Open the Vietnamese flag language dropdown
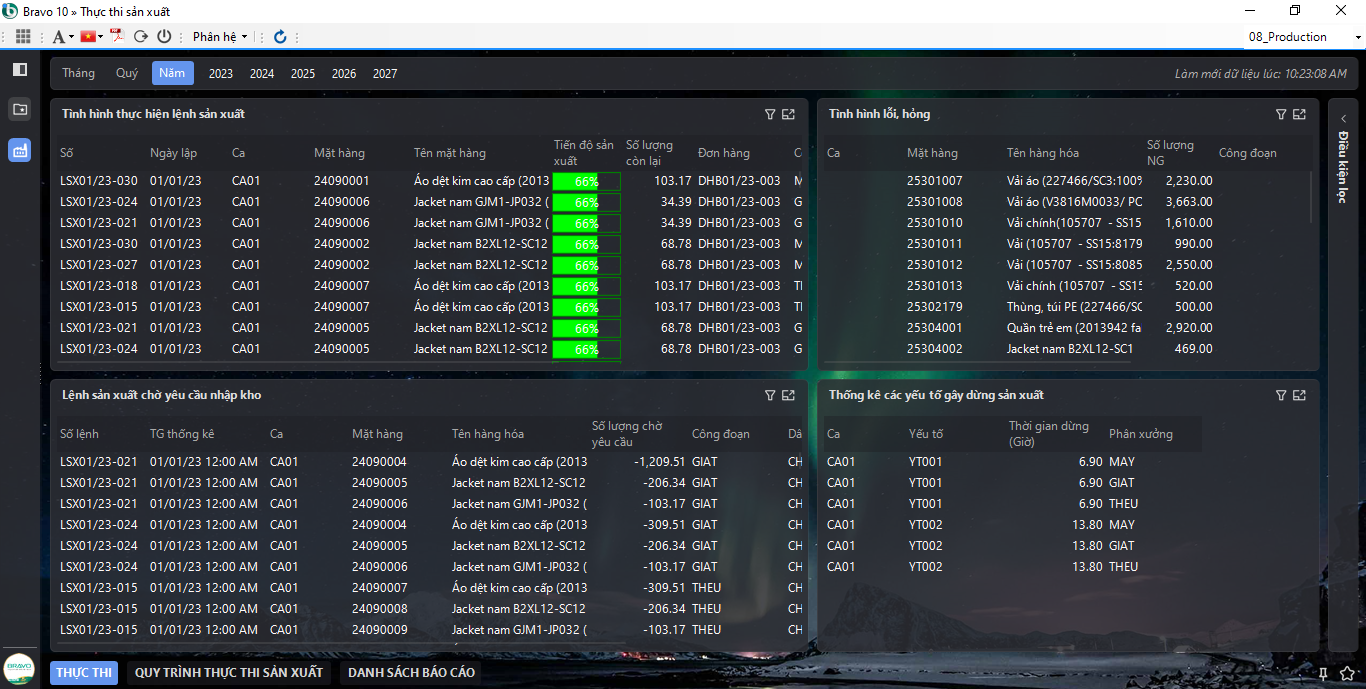 pos(92,37)
